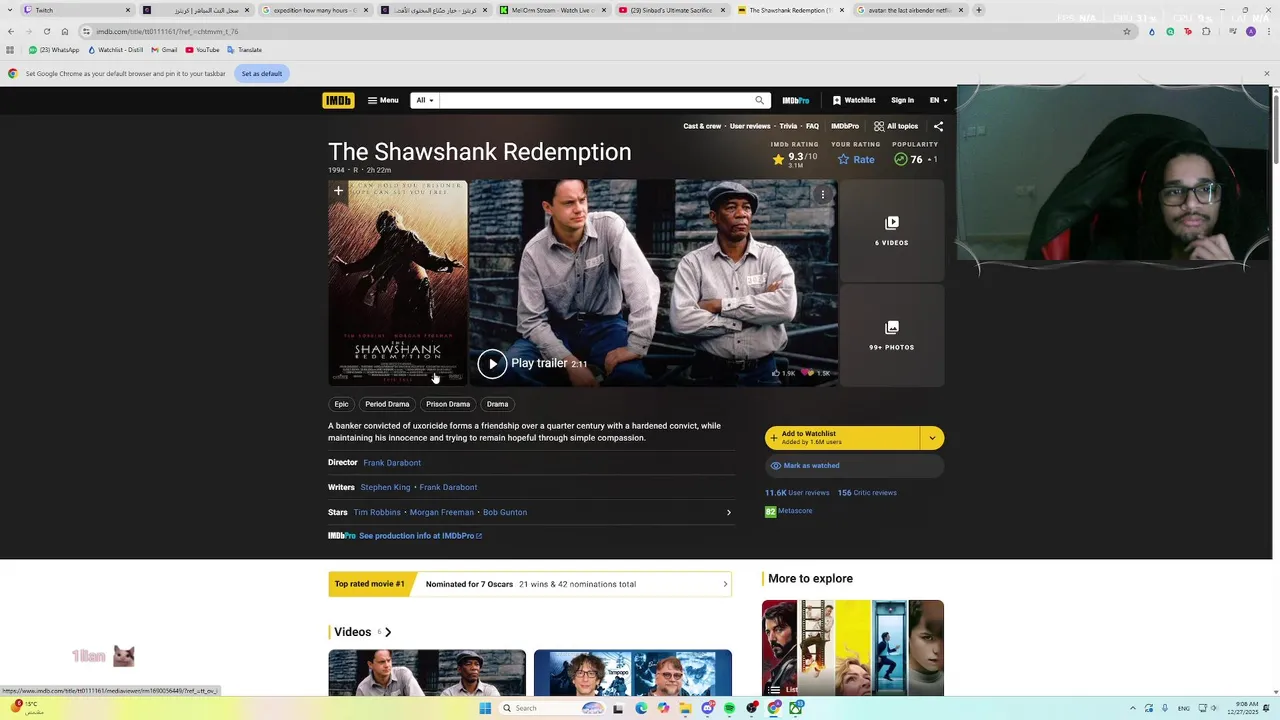Bookmark this page with the star
Screen dimensions: 1280x720
click(x=1127, y=31)
